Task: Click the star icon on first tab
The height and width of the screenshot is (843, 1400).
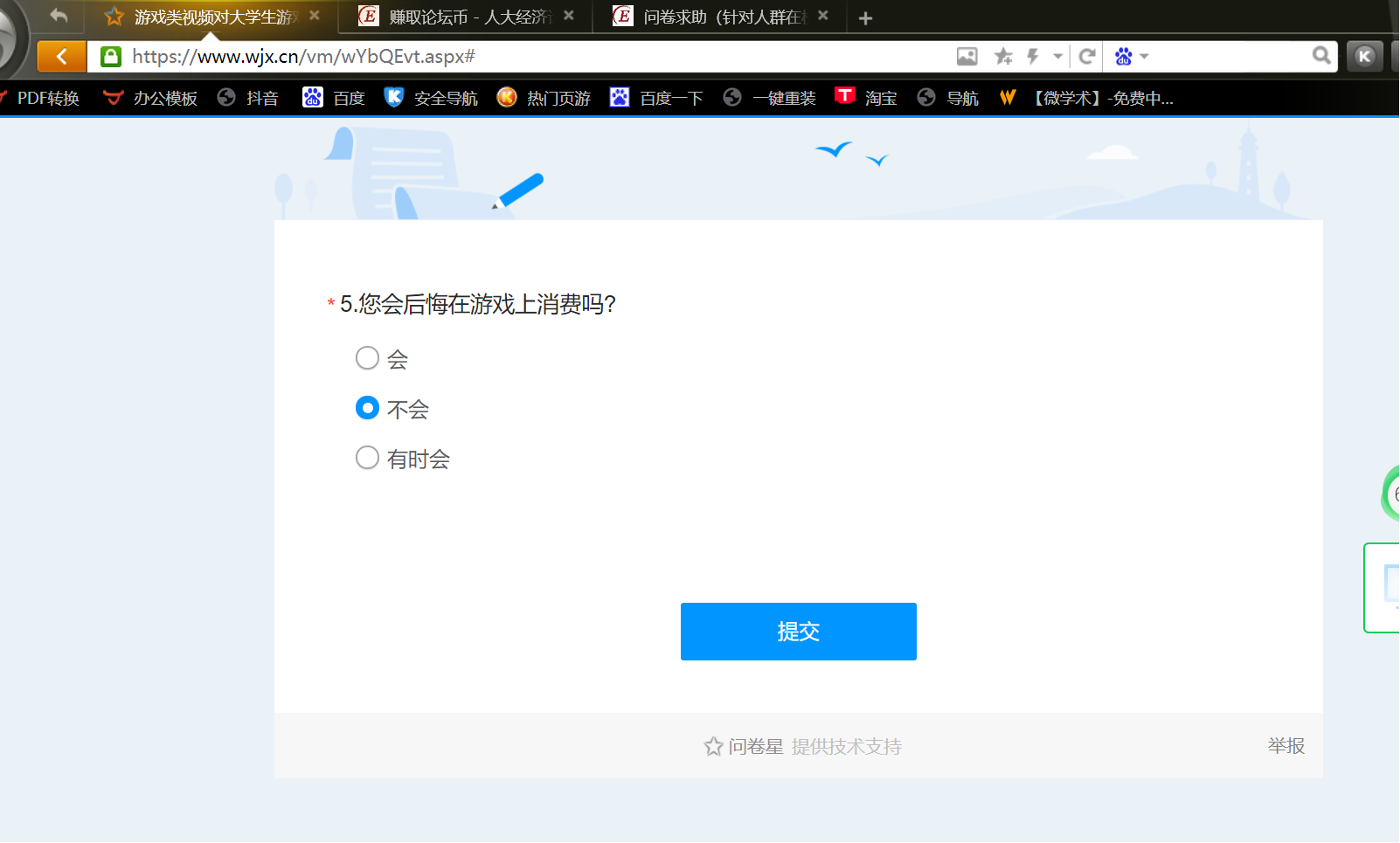Action: (x=114, y=17)
